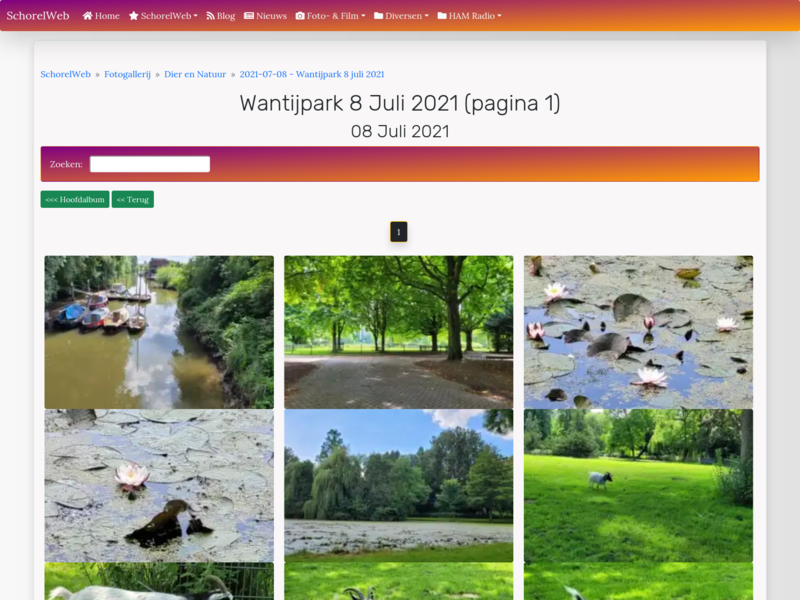Open the multiple water lilies thumbnail
The image size is (800, 600).
(x=638, y=332)
